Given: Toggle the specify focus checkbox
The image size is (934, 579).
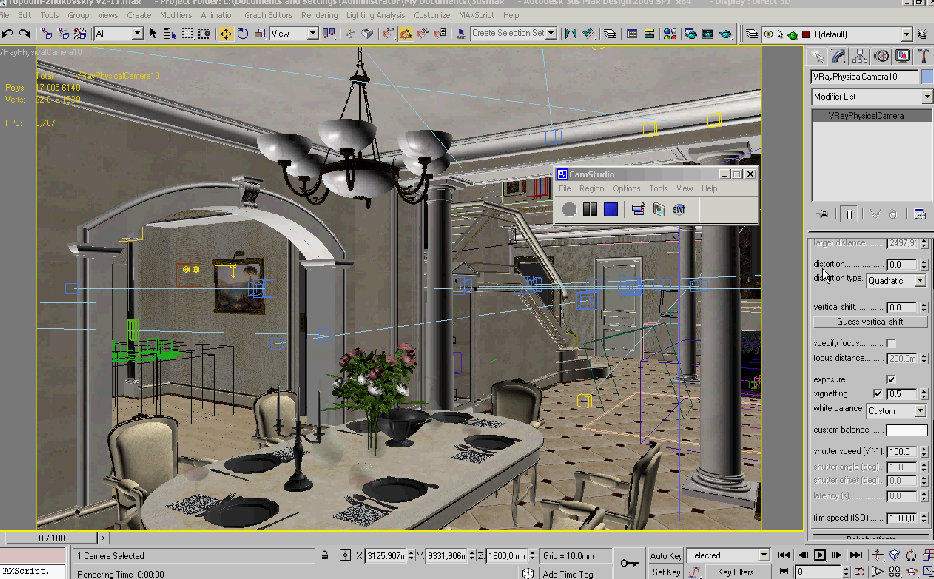Looking at the screenshot, I should point(891,343).
